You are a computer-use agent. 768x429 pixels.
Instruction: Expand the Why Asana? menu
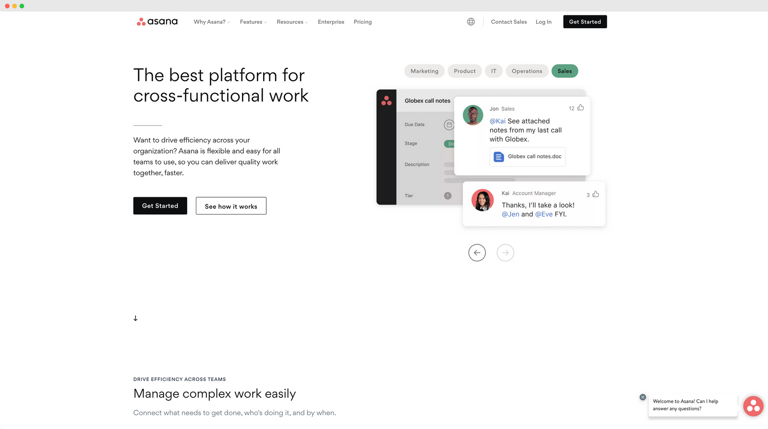212,22
